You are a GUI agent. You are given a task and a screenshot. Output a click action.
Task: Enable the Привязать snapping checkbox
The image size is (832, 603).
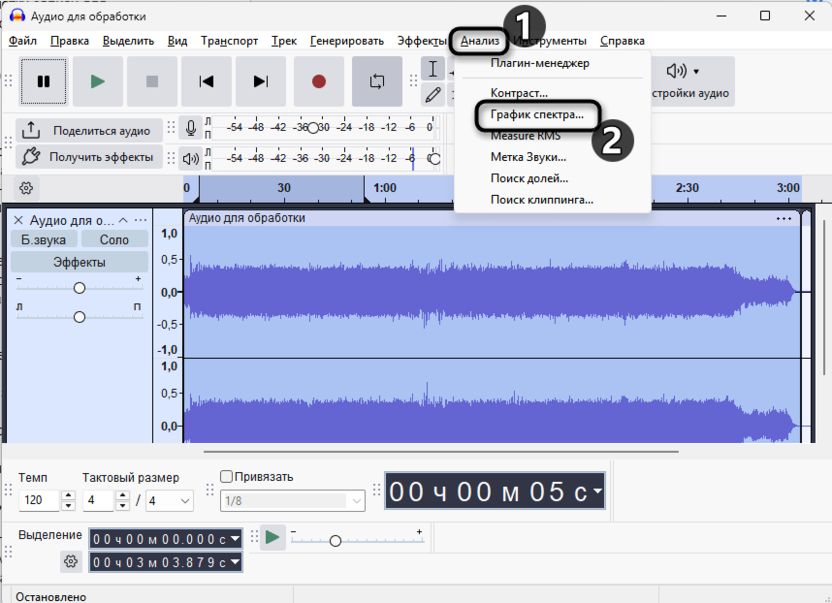pos(225,477)
